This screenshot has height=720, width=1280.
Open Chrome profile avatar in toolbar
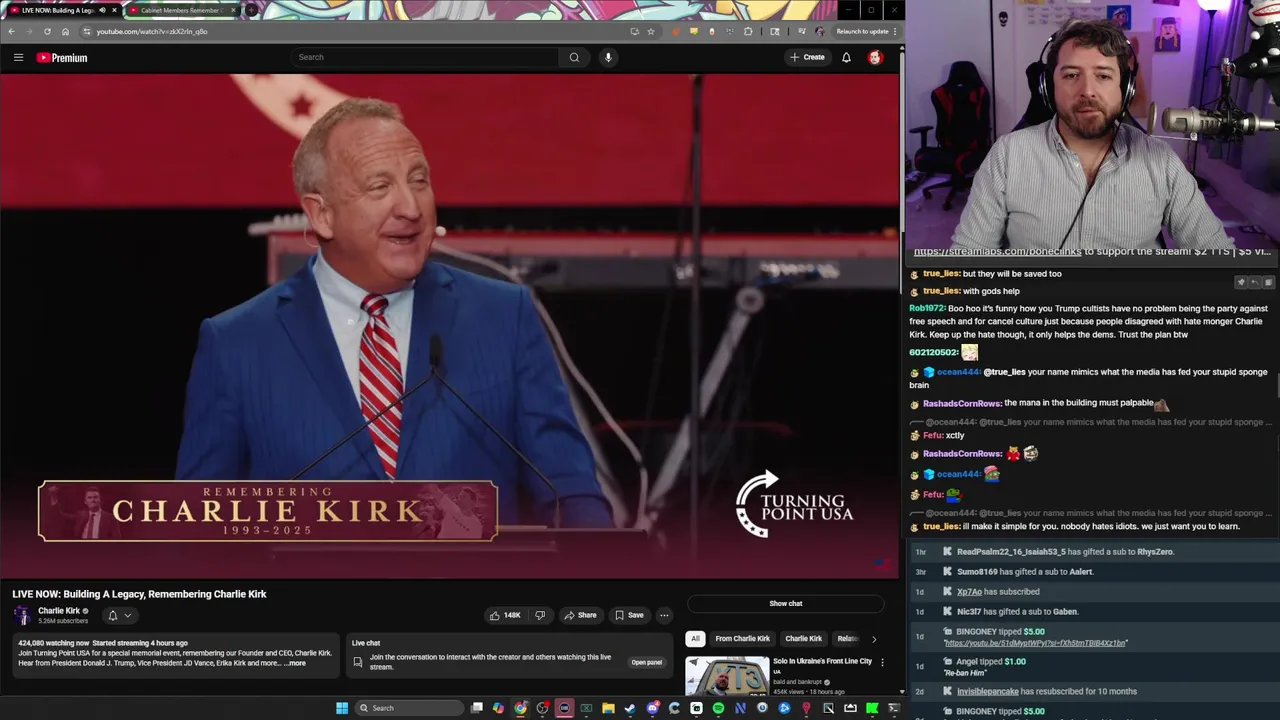pos(819,31)
